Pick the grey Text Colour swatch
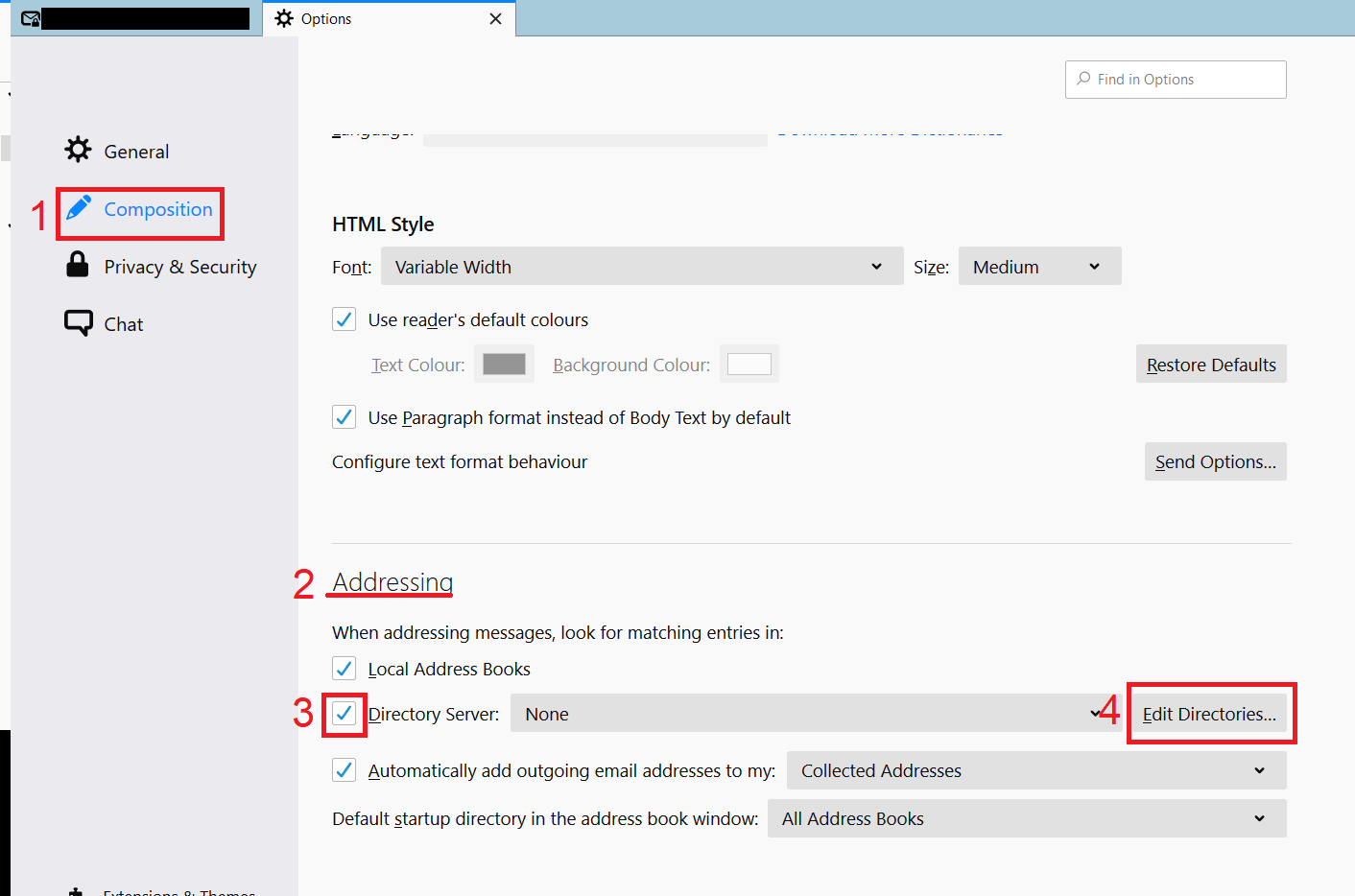 (504, 365)
